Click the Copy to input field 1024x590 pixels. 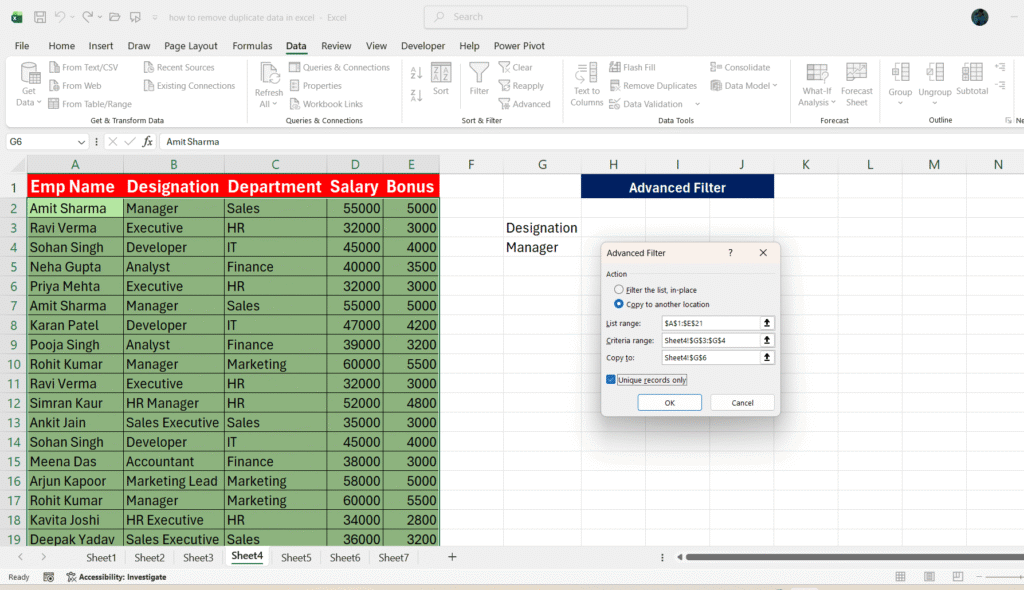[x=710, y=357]
